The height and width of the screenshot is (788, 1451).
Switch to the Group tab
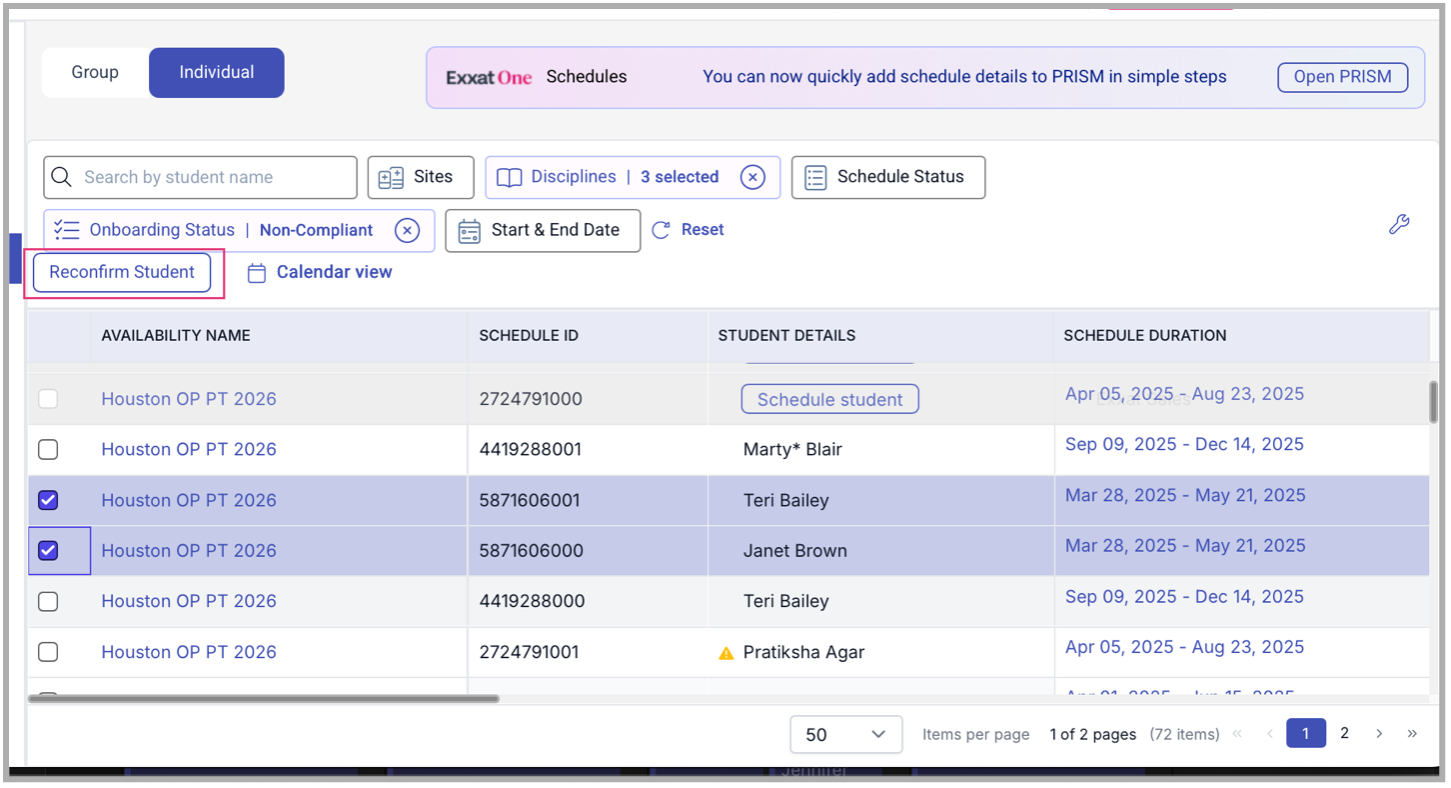click(x=95, y=72)
